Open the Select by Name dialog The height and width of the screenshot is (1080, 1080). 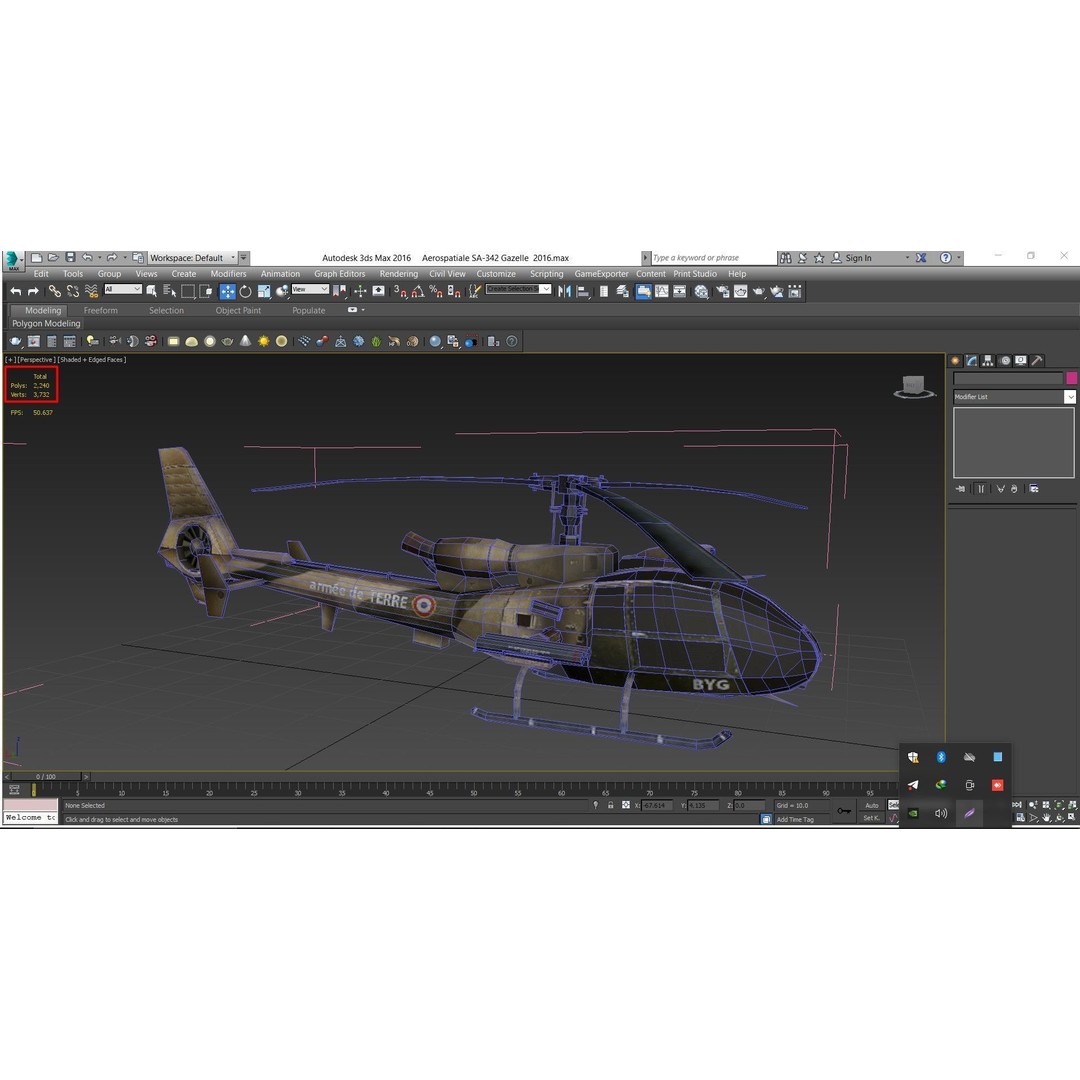coord(169,292)
